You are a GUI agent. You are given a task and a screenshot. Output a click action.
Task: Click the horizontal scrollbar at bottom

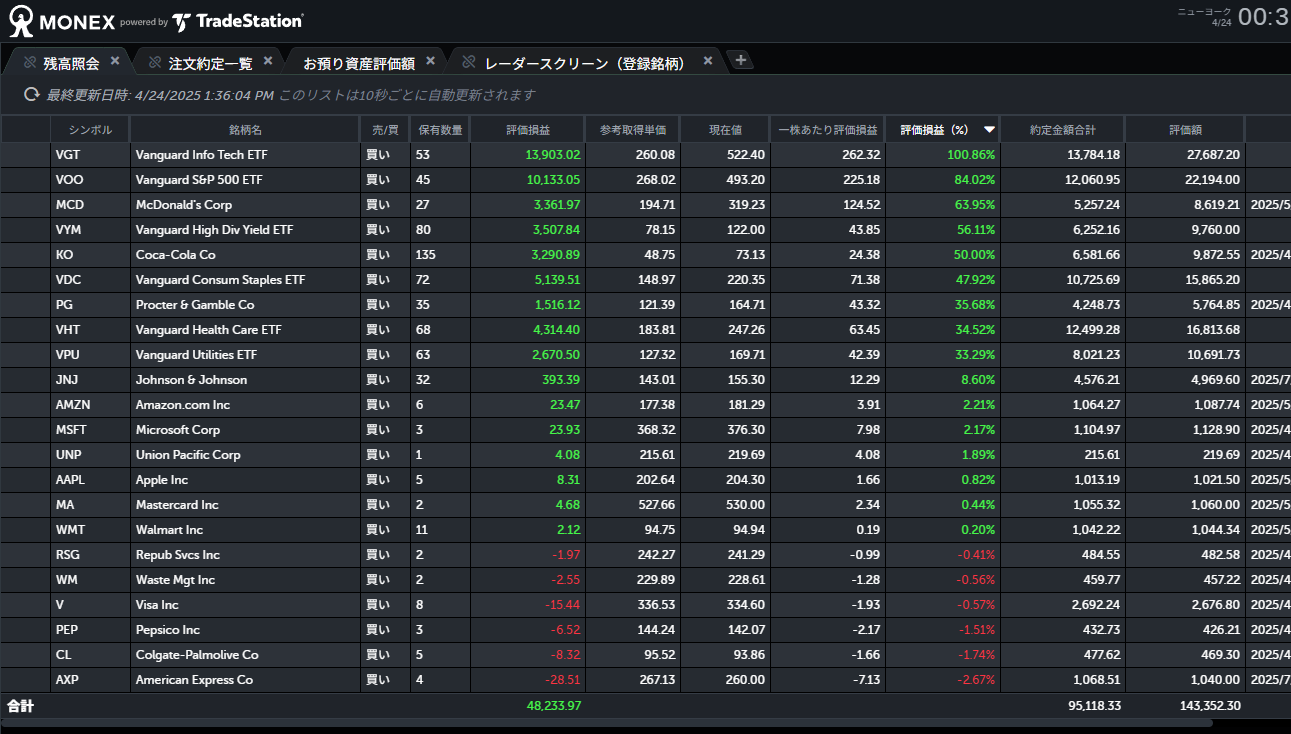[608, 723]
